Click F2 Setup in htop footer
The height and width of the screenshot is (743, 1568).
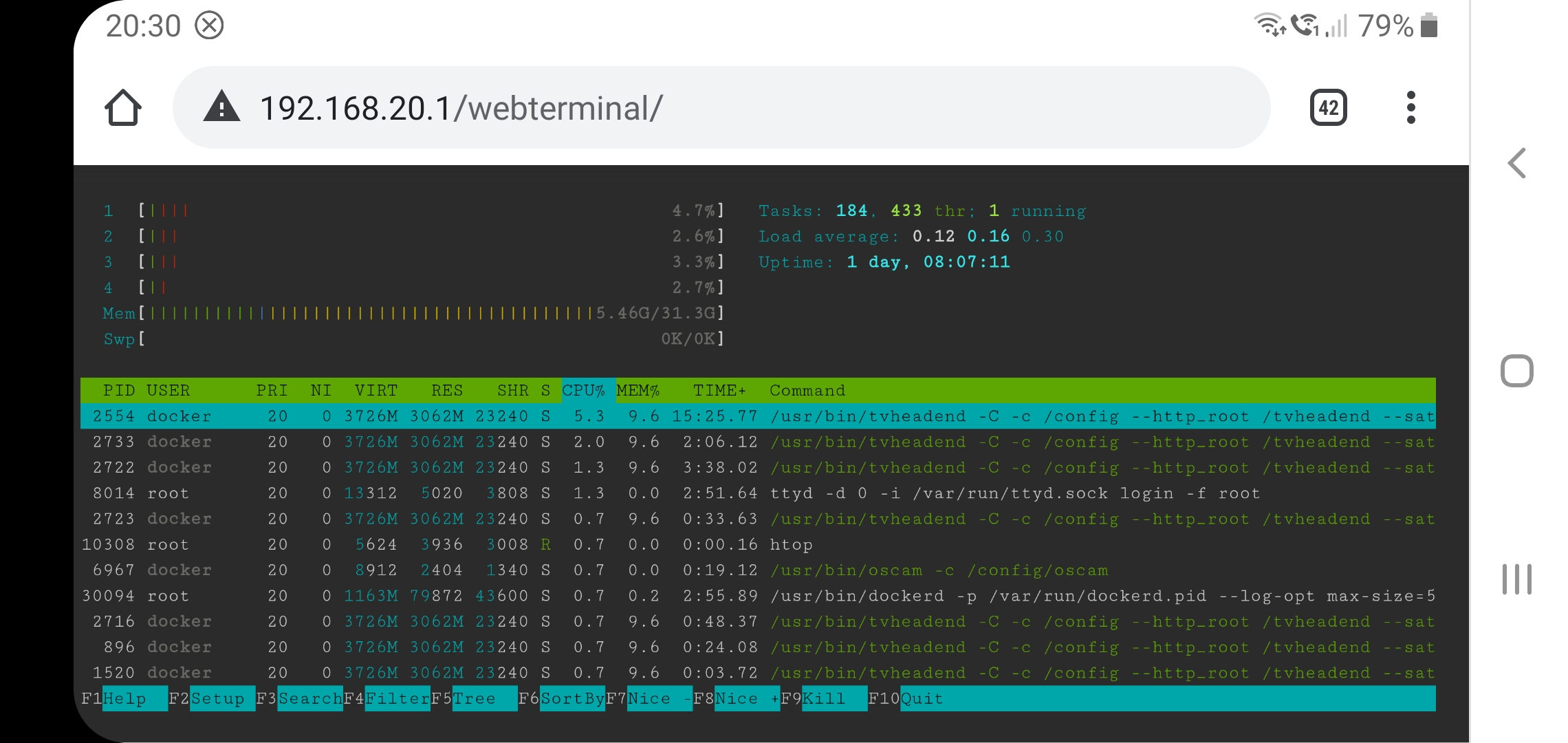click(212, 698)
